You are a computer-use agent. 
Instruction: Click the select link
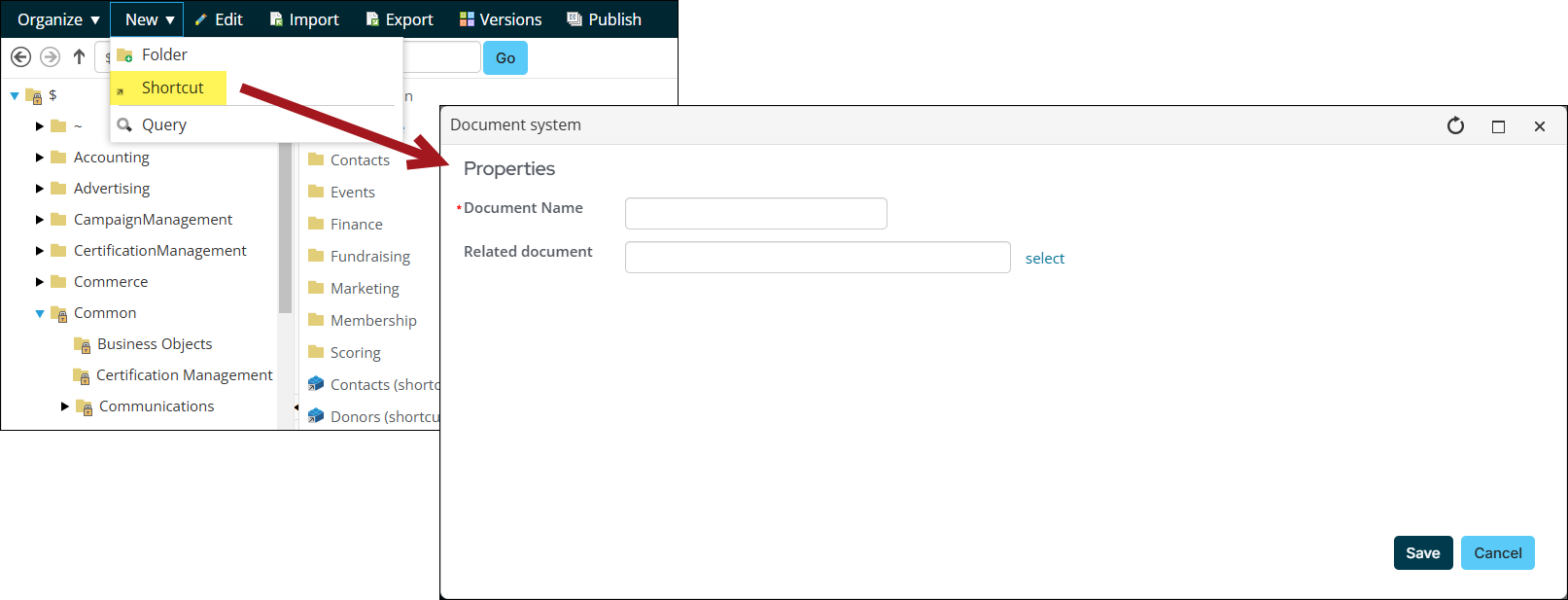(x=1045, y=259)
